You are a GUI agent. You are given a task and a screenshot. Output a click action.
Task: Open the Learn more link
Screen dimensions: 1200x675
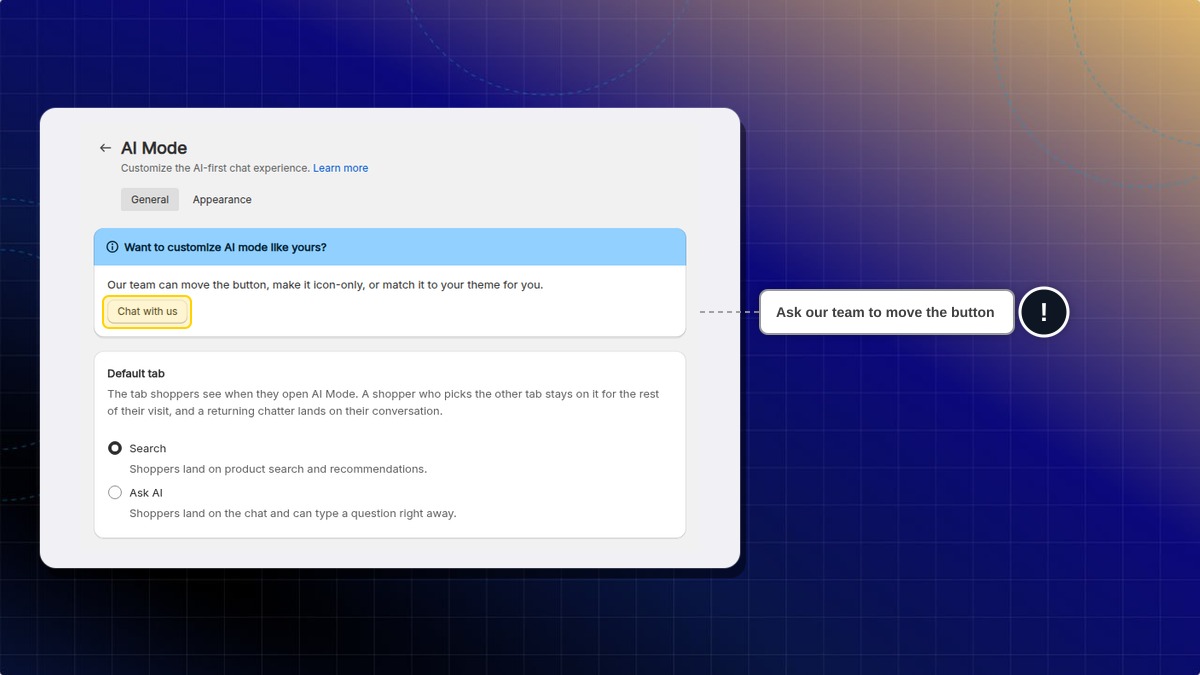(x=340, y=168)
